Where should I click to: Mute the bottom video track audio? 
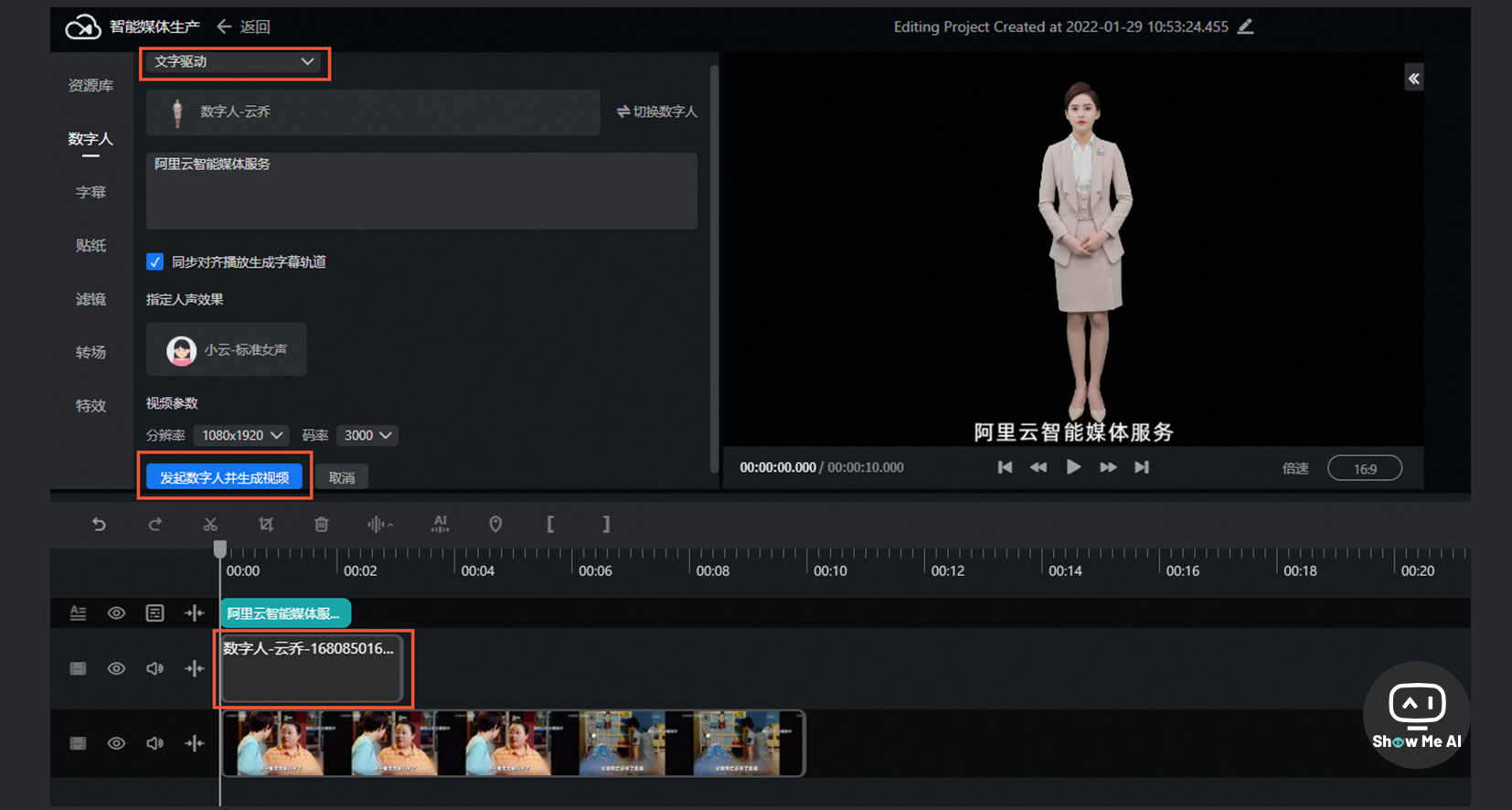155,743
